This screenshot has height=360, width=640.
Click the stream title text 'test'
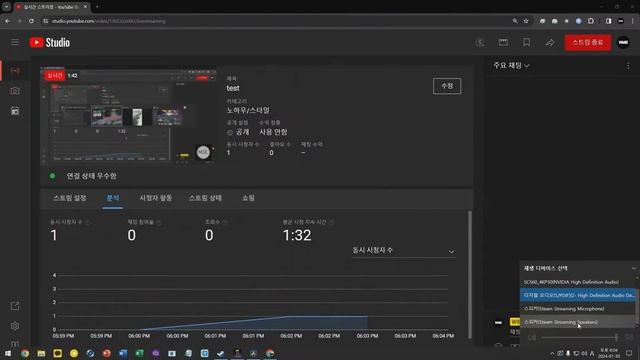coord(233,88)
